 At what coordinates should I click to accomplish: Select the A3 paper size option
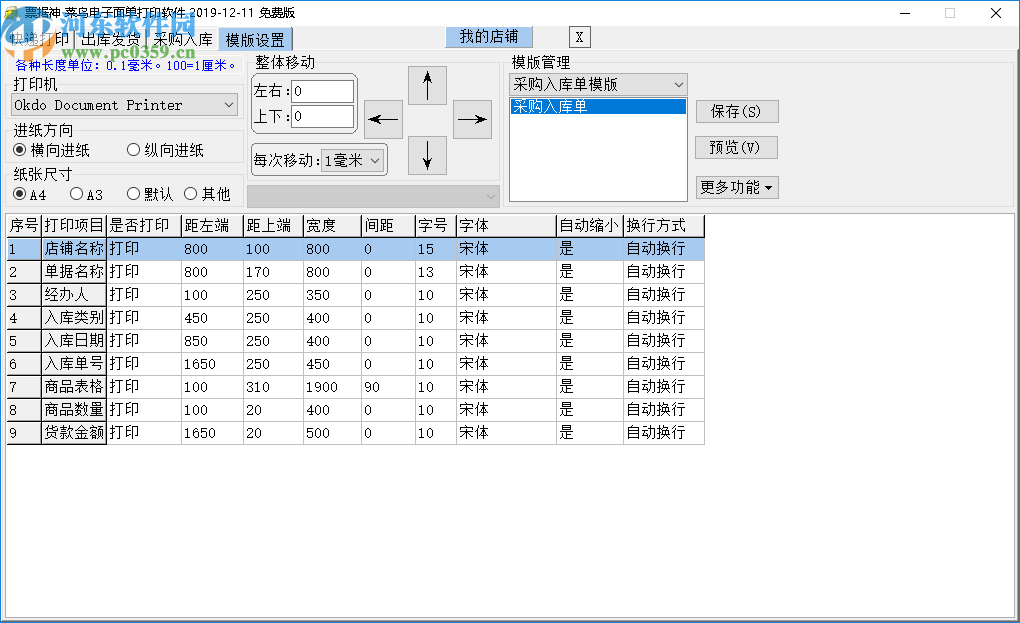(x=76, y=194)
